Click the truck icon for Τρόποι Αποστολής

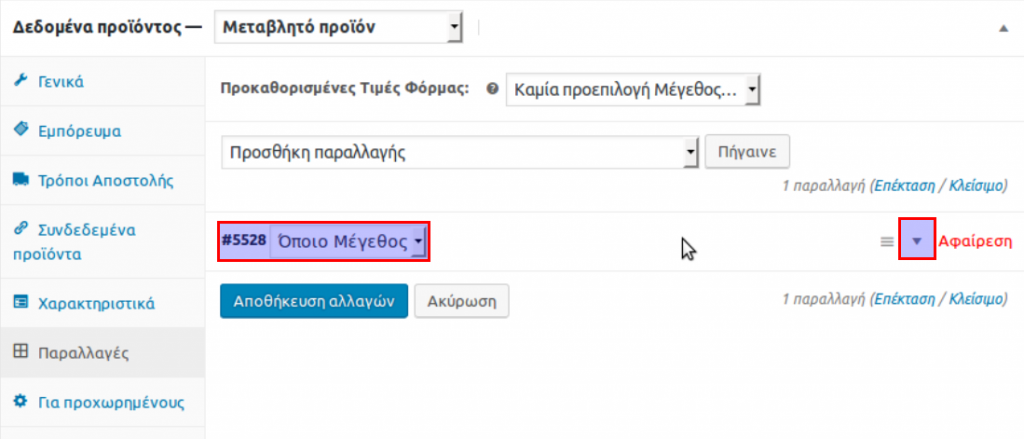point(20,180)
